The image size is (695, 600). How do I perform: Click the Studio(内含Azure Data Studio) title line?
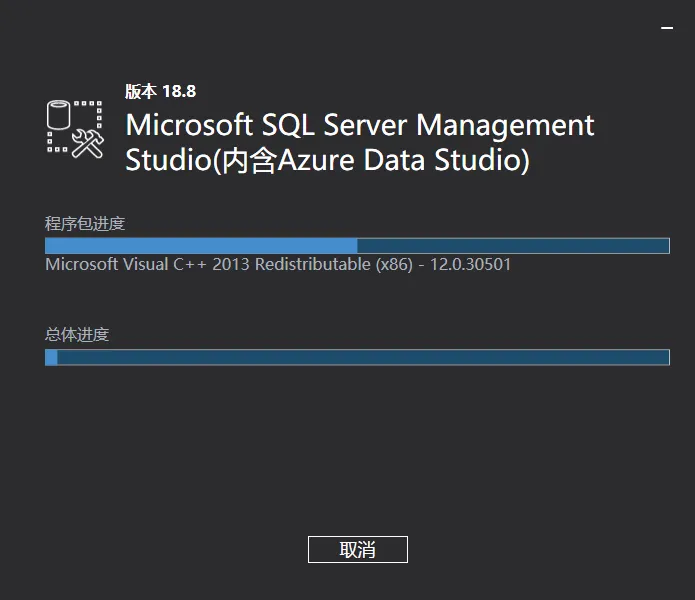click(327, 160)
